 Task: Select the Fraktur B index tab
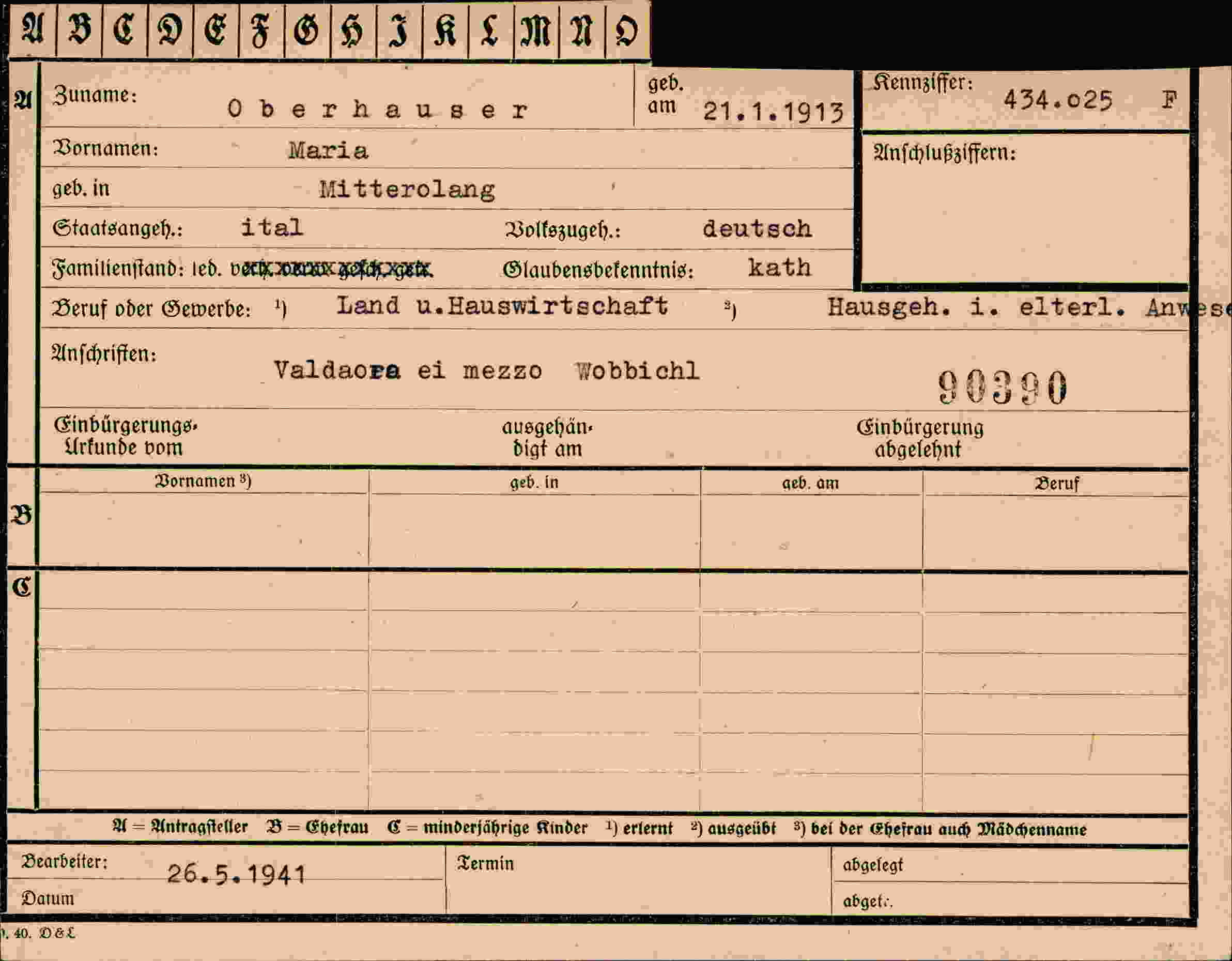tap(79, 29)
